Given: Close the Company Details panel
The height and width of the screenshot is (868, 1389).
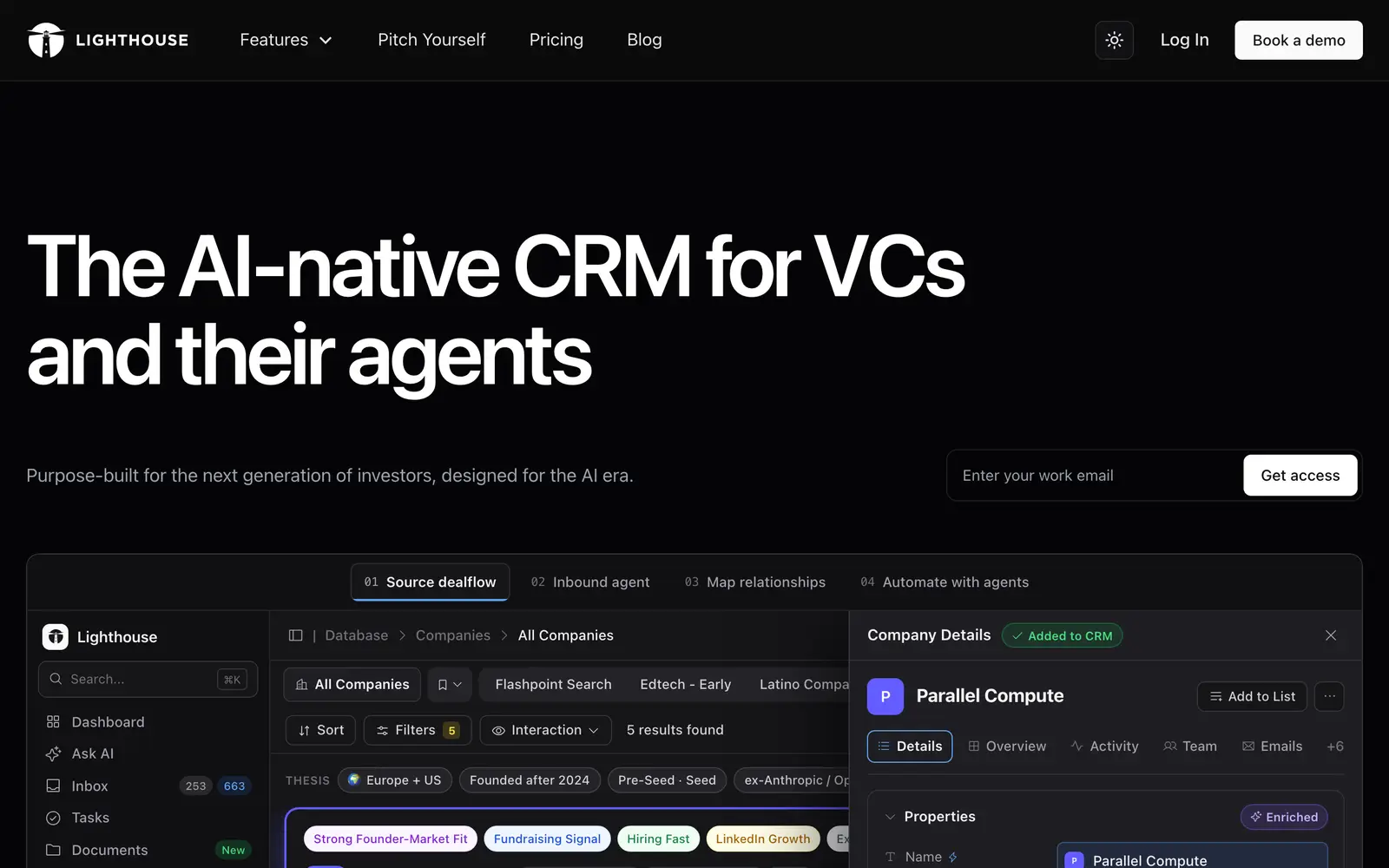Looking at the screenshot, I should coord(1331,635).
